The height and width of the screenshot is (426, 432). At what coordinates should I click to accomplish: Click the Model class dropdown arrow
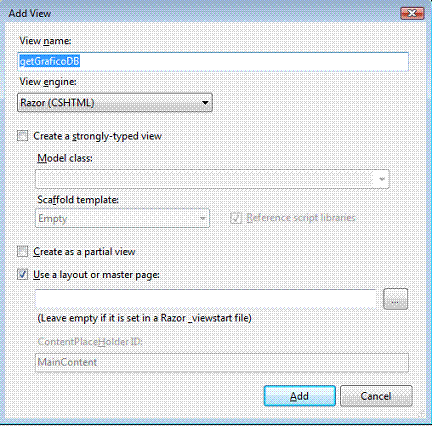click(x=382, y=179)
